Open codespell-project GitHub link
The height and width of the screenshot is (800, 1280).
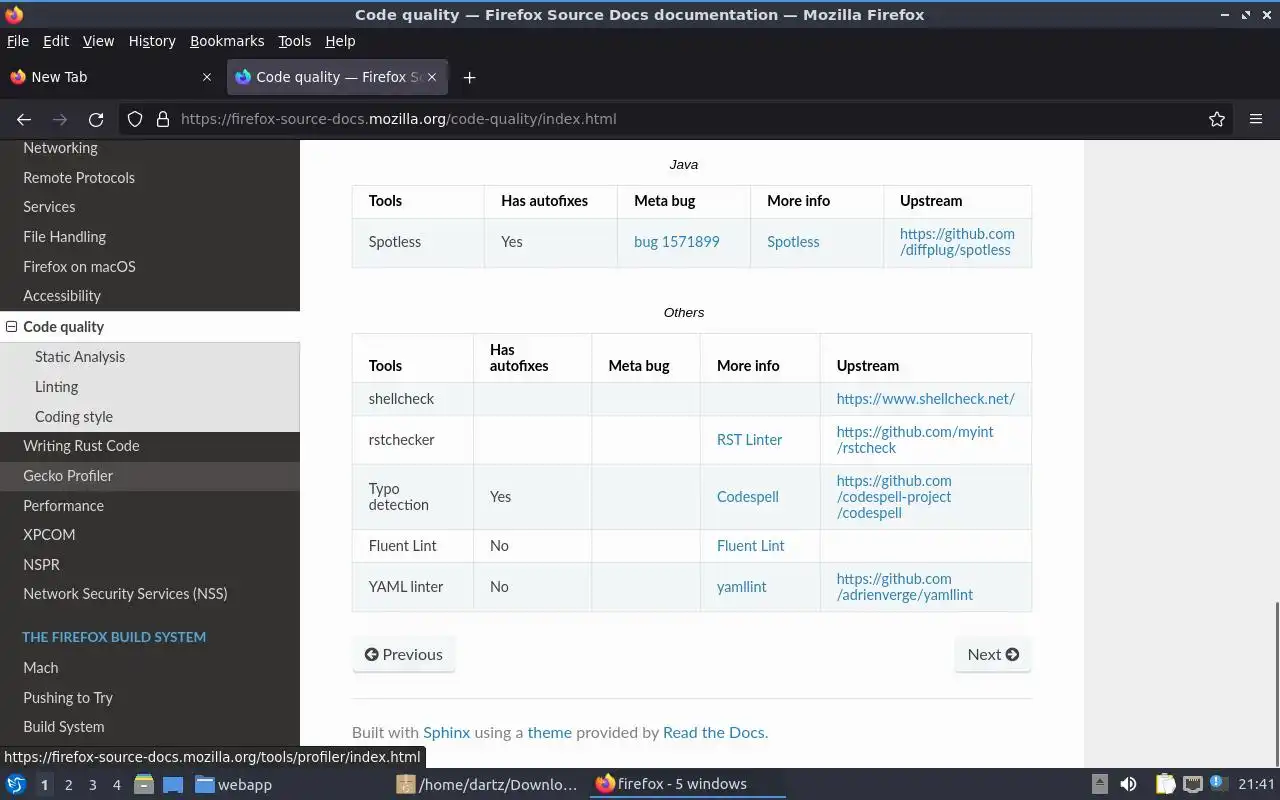click(894, 497)
